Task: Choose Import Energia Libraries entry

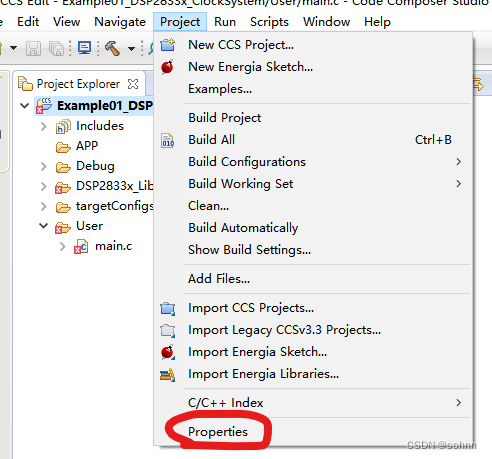Action: [313, 374]
